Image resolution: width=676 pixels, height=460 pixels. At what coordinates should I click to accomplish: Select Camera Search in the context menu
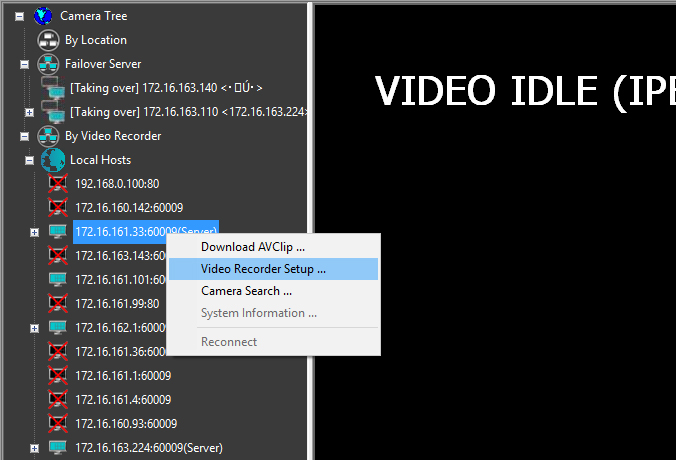tap(246, 291)
